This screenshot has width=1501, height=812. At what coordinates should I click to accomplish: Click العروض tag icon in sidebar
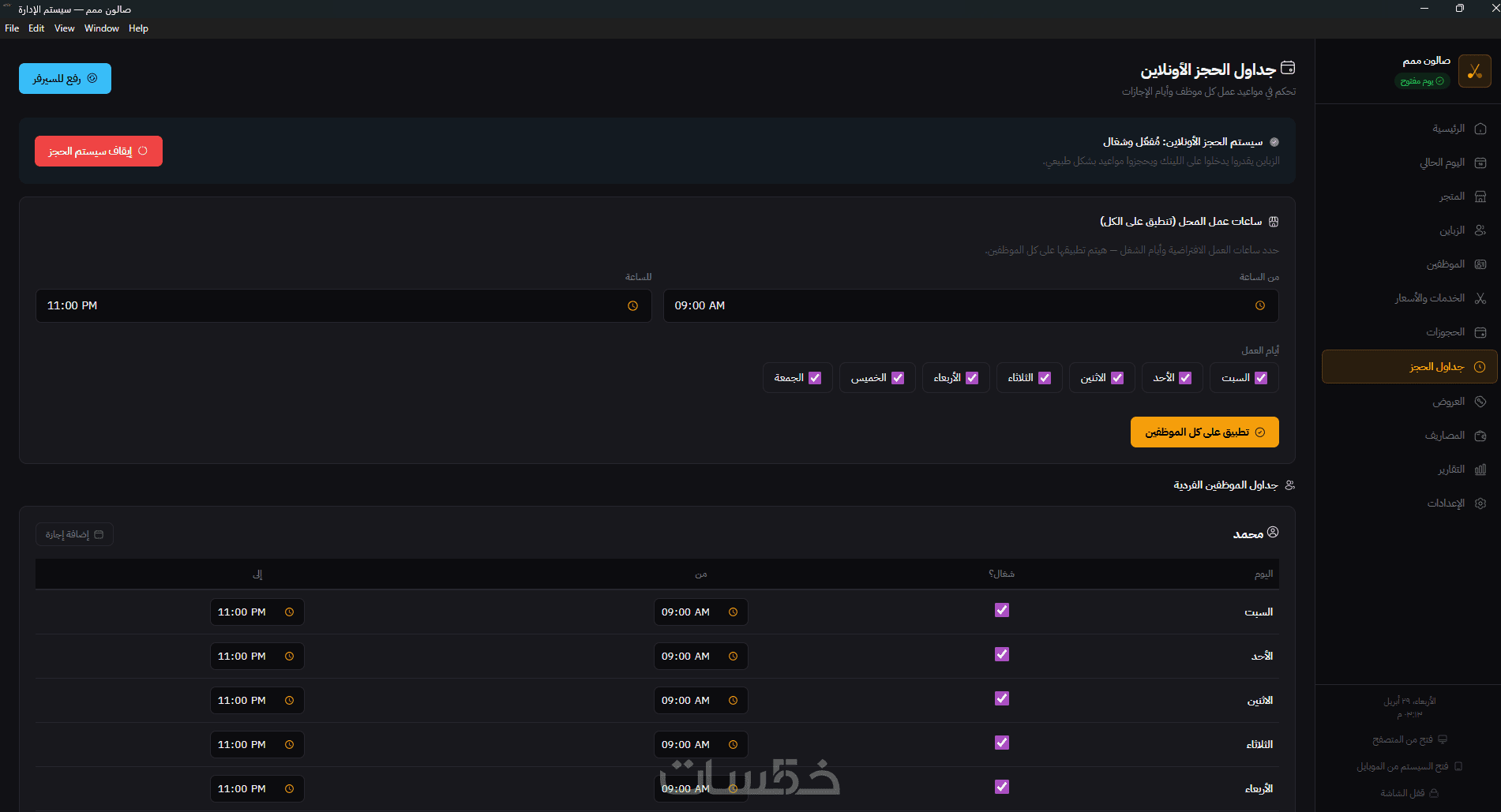click(x=1480, y=402)
